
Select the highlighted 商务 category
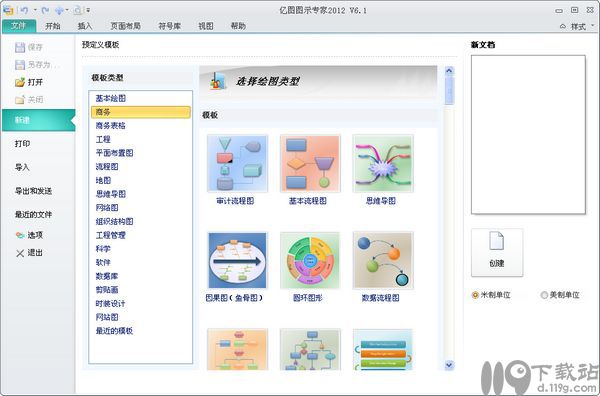tap(140, 112)
